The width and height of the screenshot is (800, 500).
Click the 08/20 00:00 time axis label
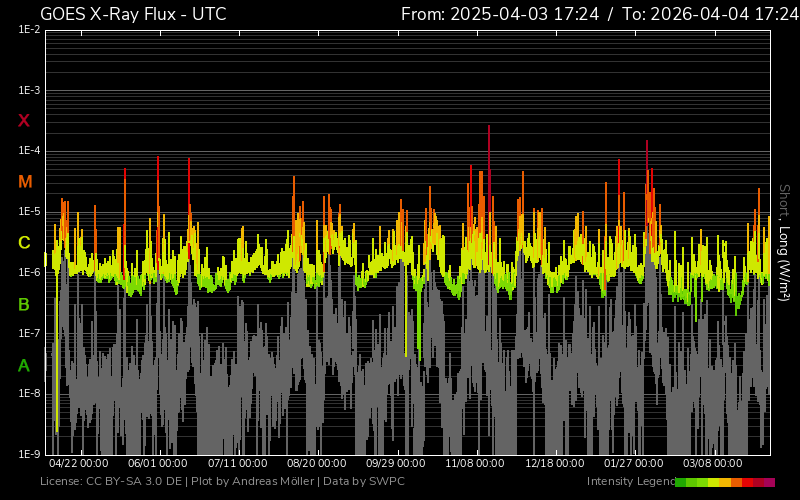(x=317, y=464)
